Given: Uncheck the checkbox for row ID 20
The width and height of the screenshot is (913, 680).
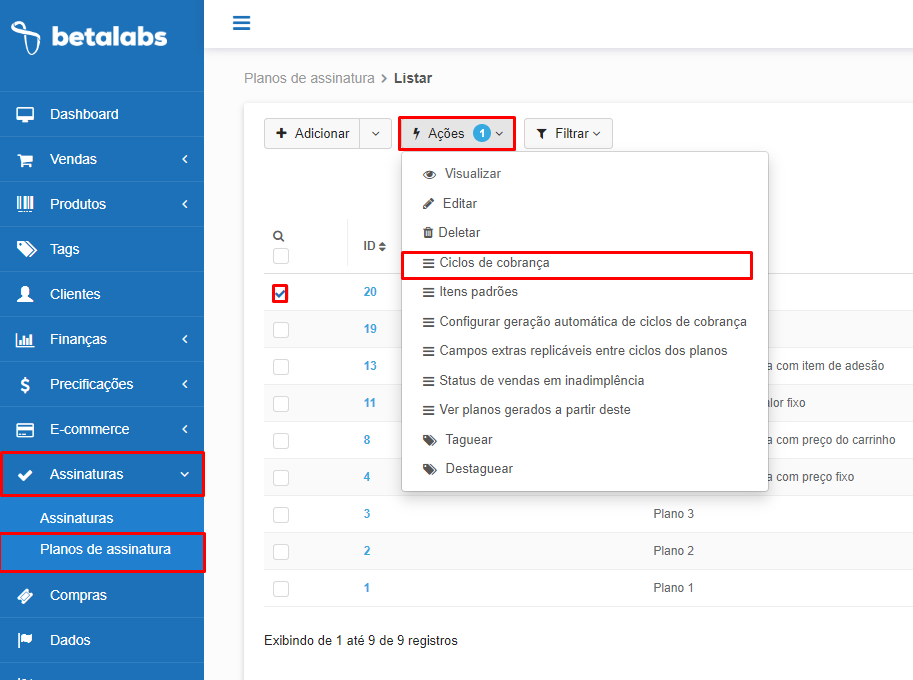Looking at the screenshot, I should pos(280,293).
